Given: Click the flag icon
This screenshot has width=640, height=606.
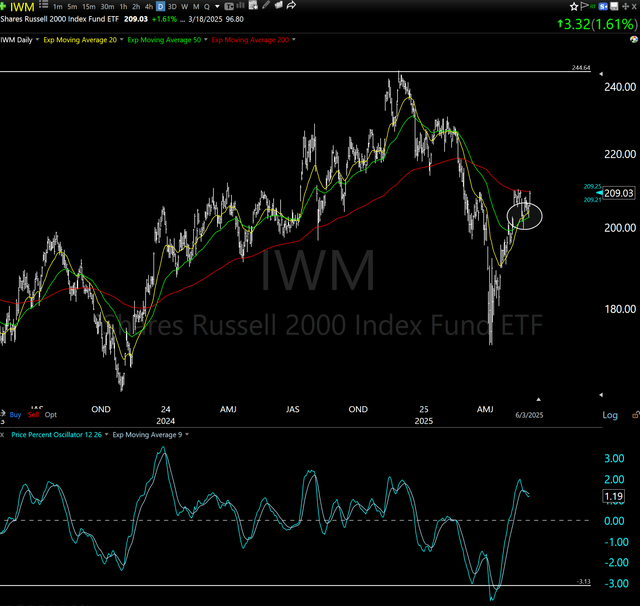Looking at the screenshot, I should [584, 6].
